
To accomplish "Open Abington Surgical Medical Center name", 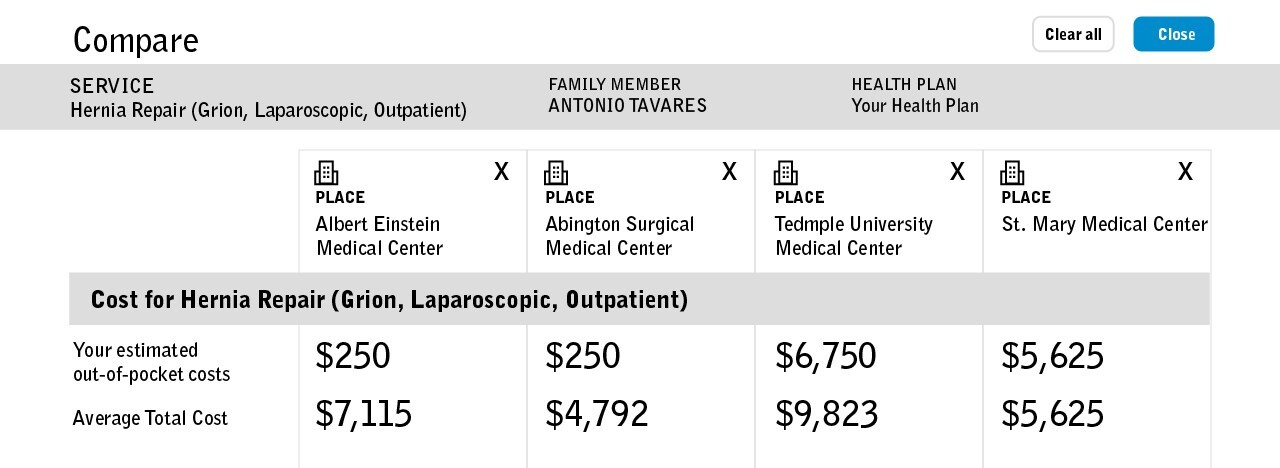I will [x=619, y=236].
